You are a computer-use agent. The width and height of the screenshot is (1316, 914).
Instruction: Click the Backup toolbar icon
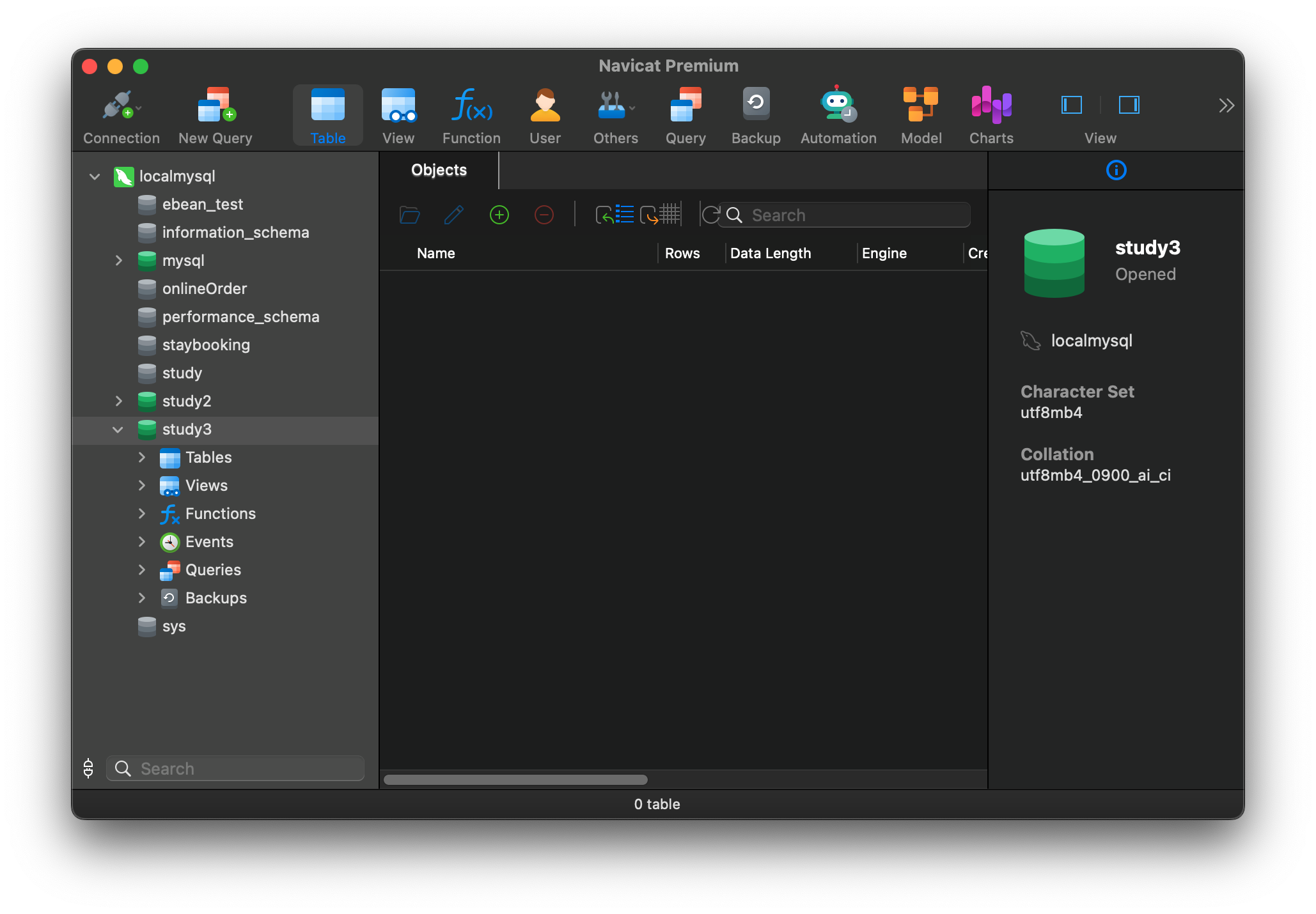[x=756, y=115]
